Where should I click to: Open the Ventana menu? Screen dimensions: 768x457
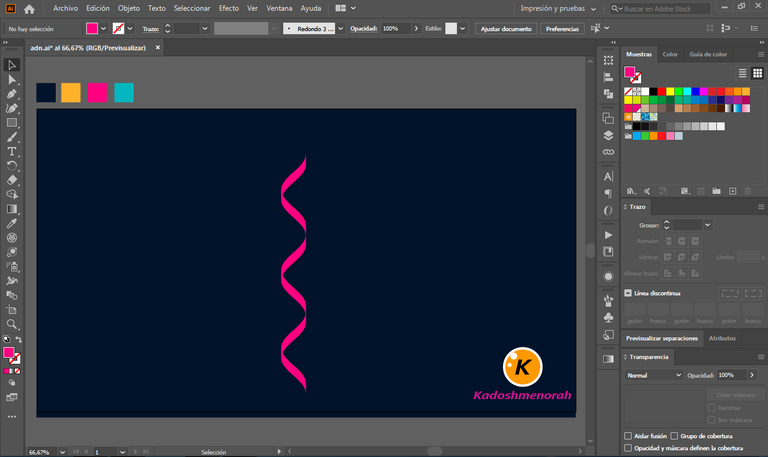279,8
